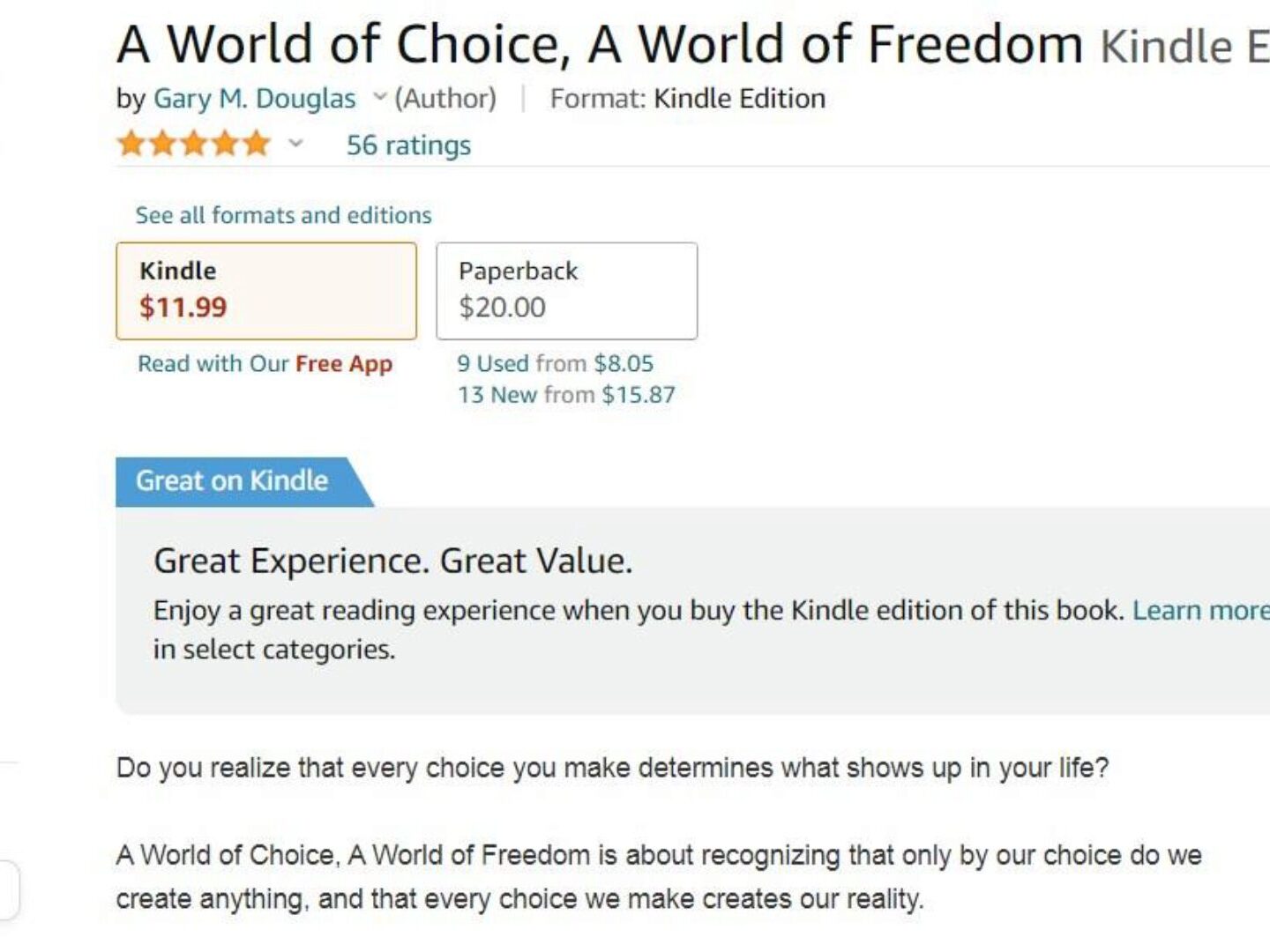View the 13 New from $15.87 offers
The height and width of the screenshot is (952, 1270).
pyautogui.click(x=565, y=395)
